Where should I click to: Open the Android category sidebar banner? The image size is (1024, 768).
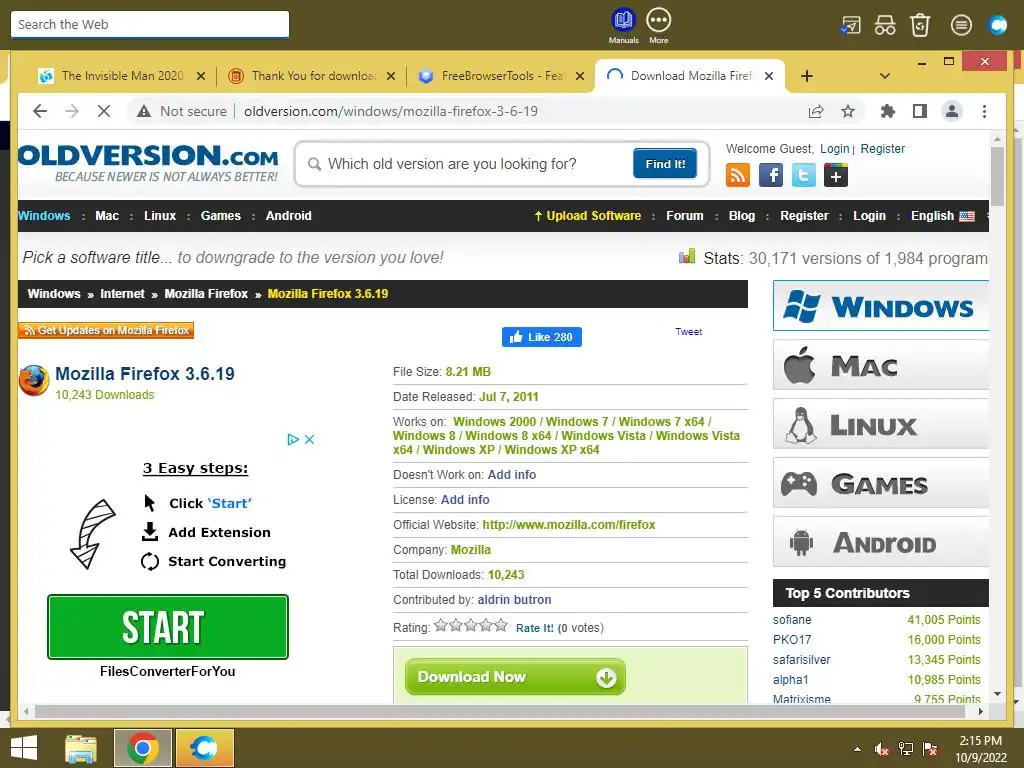[x=881, y=542]
